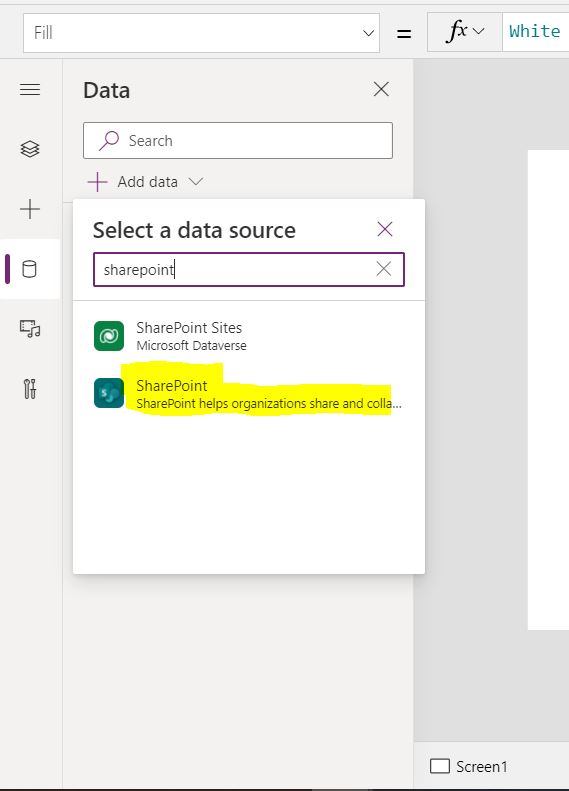569x791 pixels.
Task: Close the Select a data source popup
Action: click(385, 229)
